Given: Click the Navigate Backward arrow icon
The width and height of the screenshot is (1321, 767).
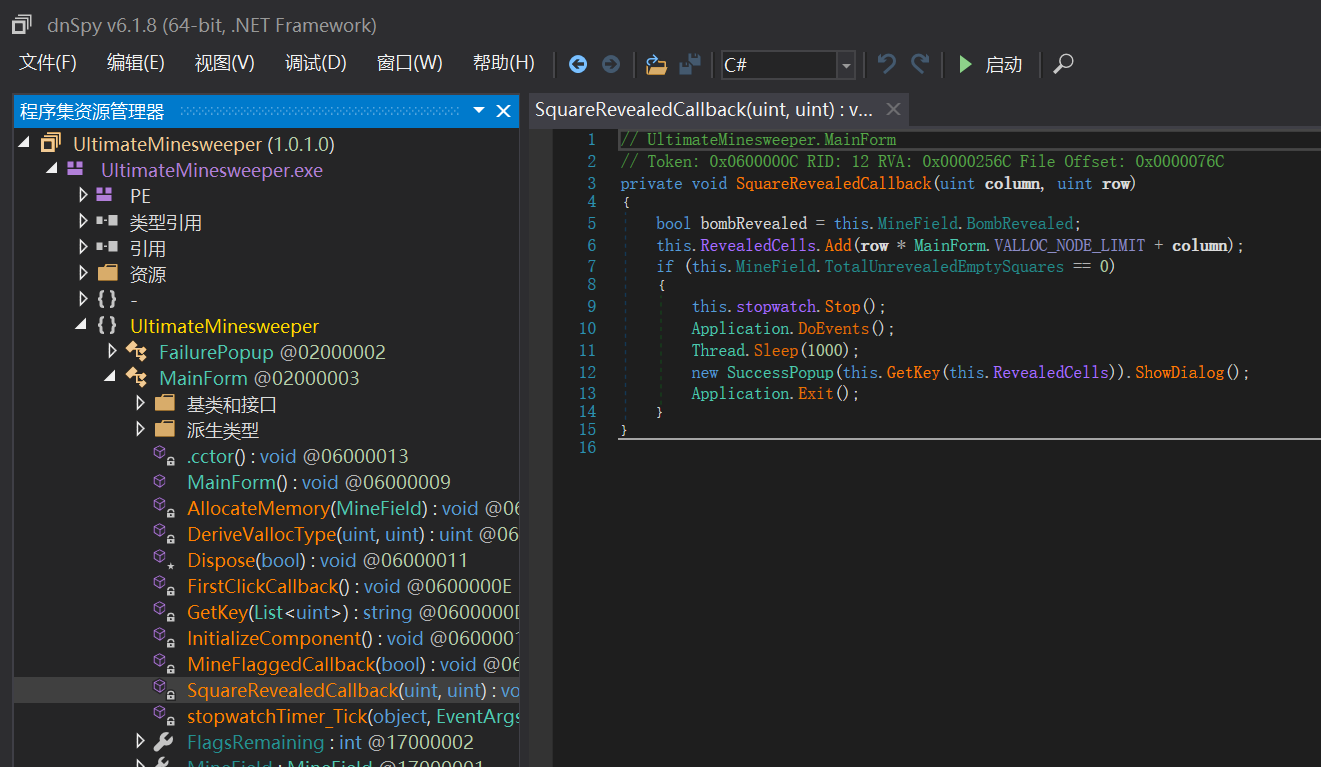Looking at the screenshot, I should tap(578, 64).
